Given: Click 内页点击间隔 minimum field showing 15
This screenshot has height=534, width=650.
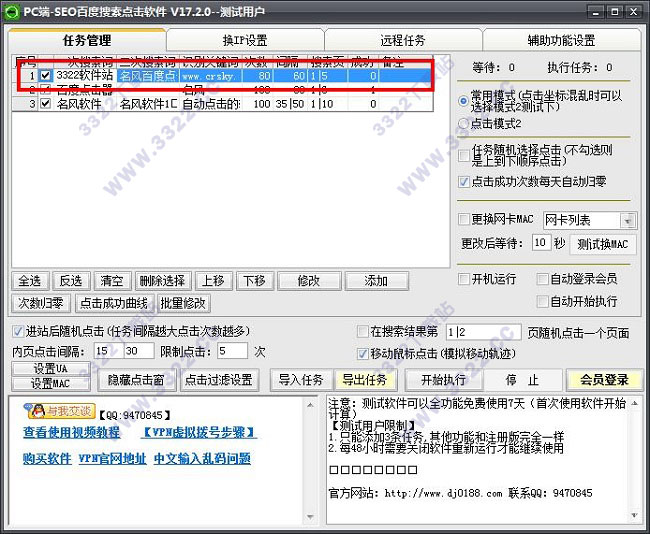Looking at the screenshot, I should point(109,351).
